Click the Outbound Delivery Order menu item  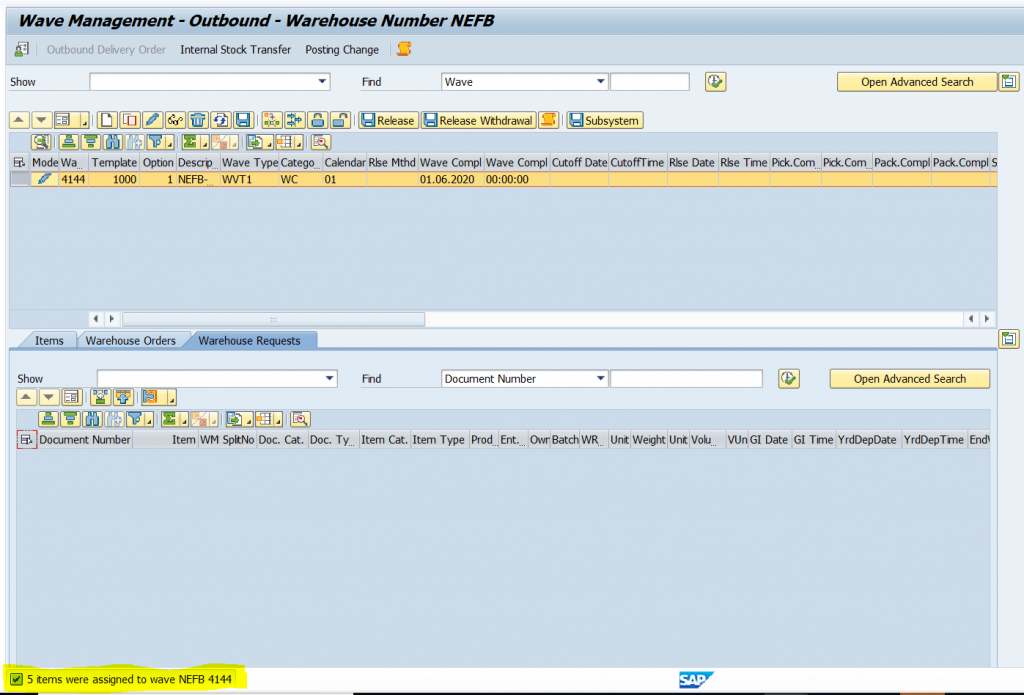pos(106,50)
